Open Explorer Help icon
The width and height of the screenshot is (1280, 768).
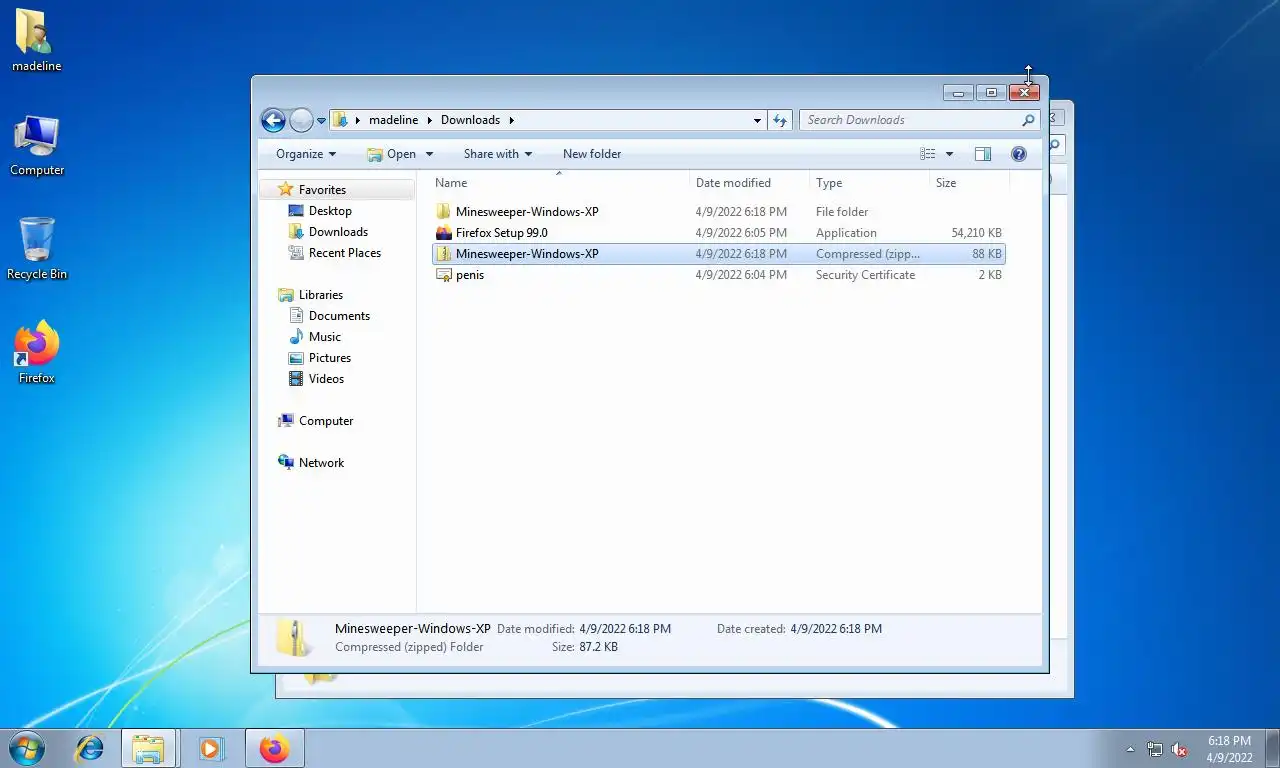click(1019, 154)
